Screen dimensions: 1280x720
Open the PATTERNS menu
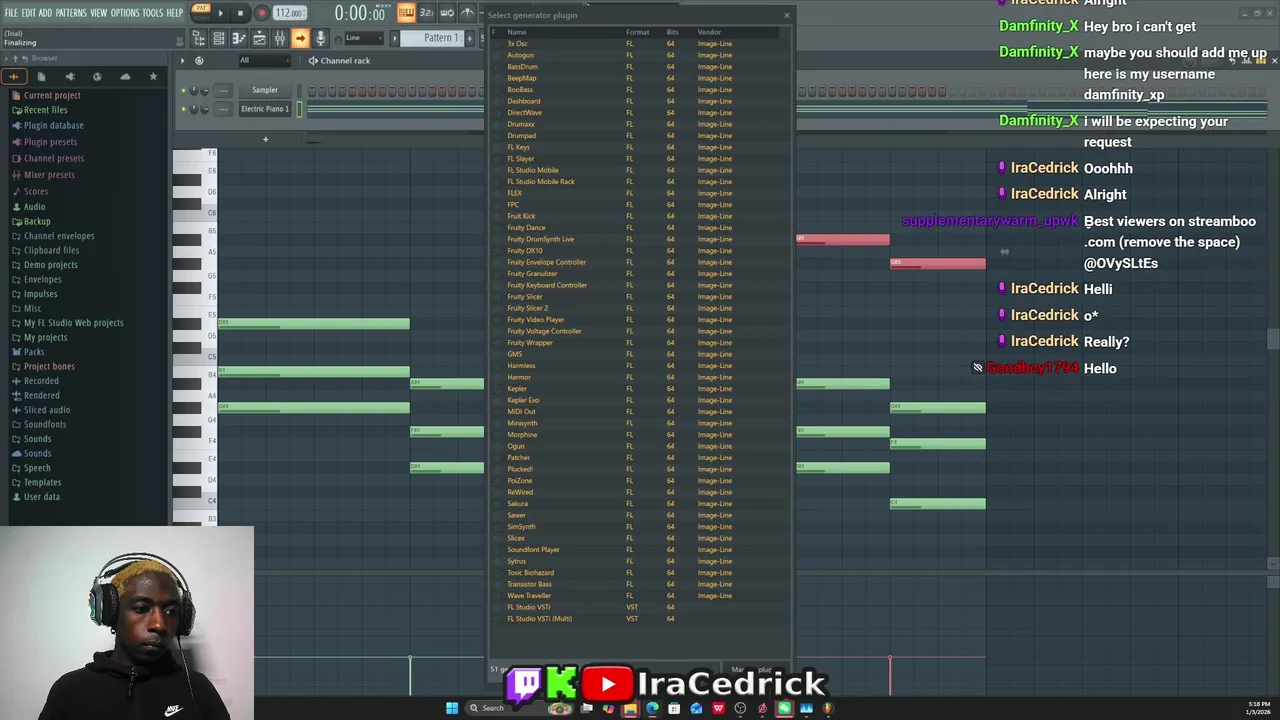coord(70,13)
